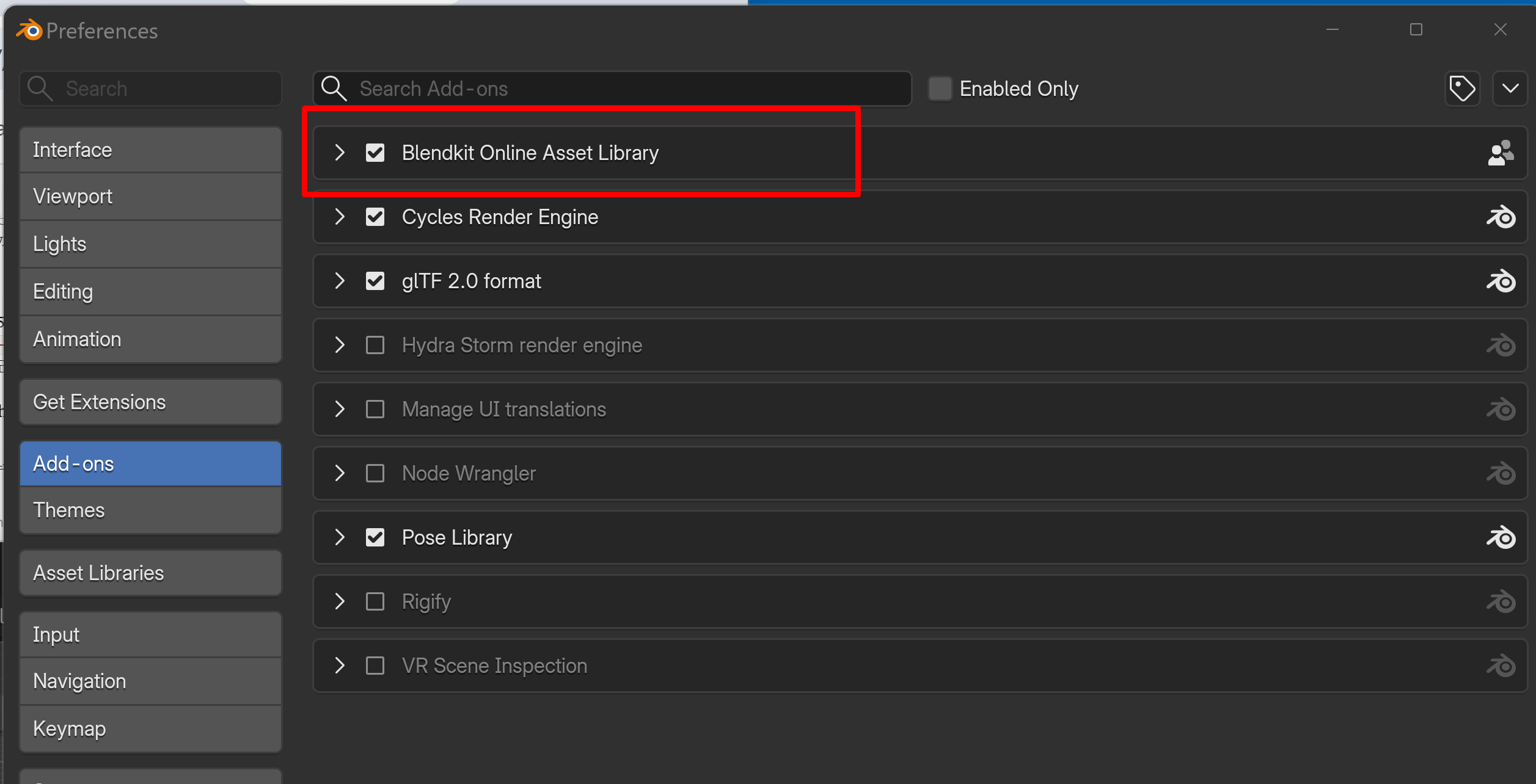The height and width of the screenshot is (784, 1536).
Task: Expand the Cycles Render Engine details
Action: coord(340,217)
